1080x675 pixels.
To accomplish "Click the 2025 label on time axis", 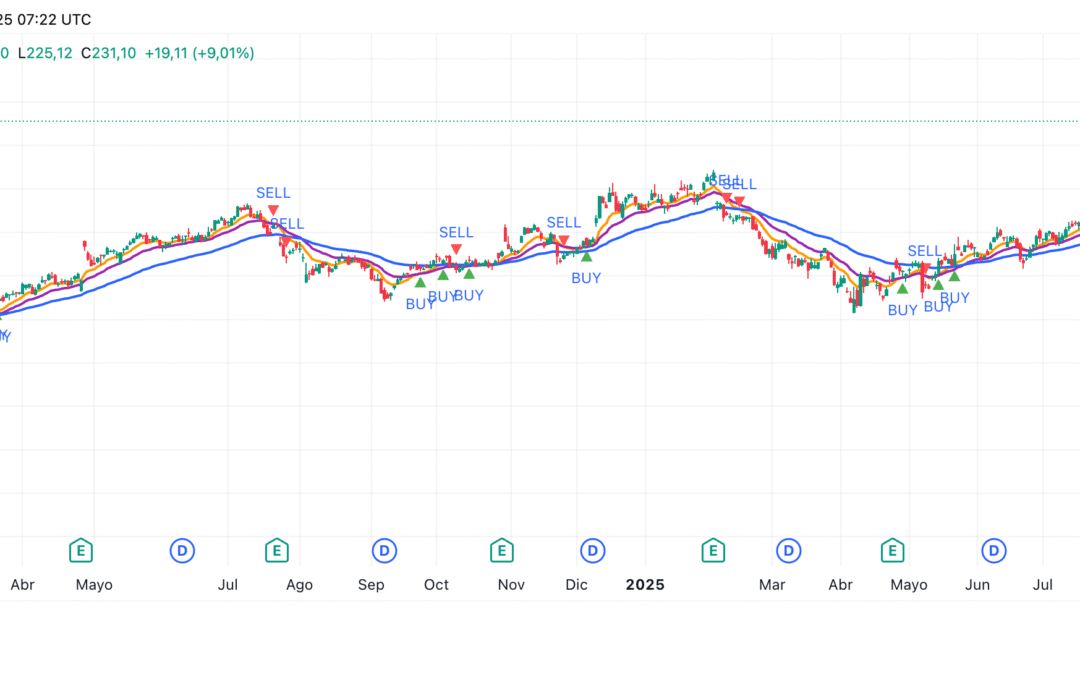I will 645,585.
